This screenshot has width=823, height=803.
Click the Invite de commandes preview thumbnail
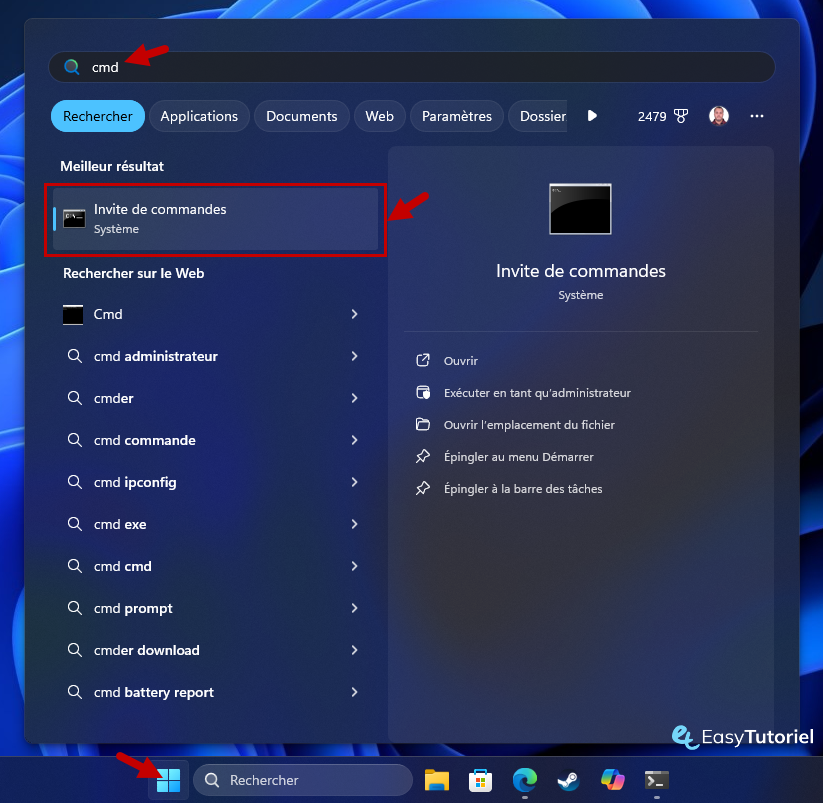(x=580, y=209)
